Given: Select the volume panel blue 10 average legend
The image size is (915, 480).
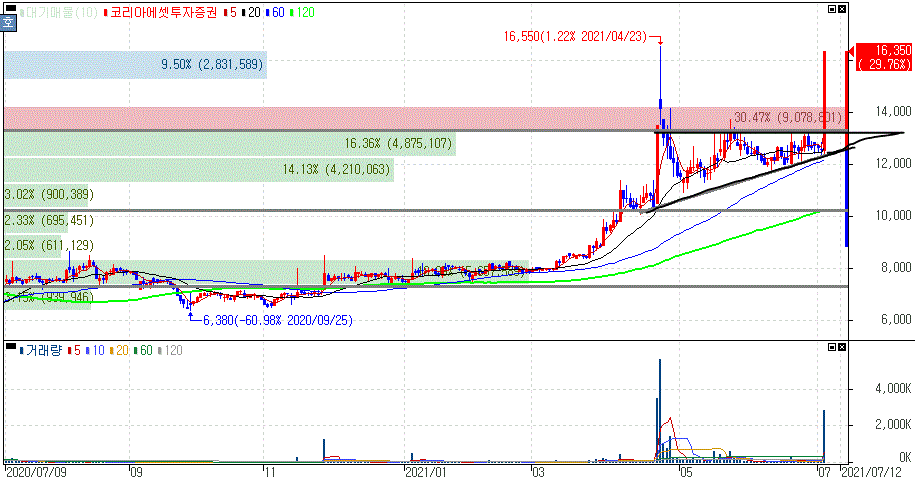Looking at the screenshot, I should (x=95, y=351).
